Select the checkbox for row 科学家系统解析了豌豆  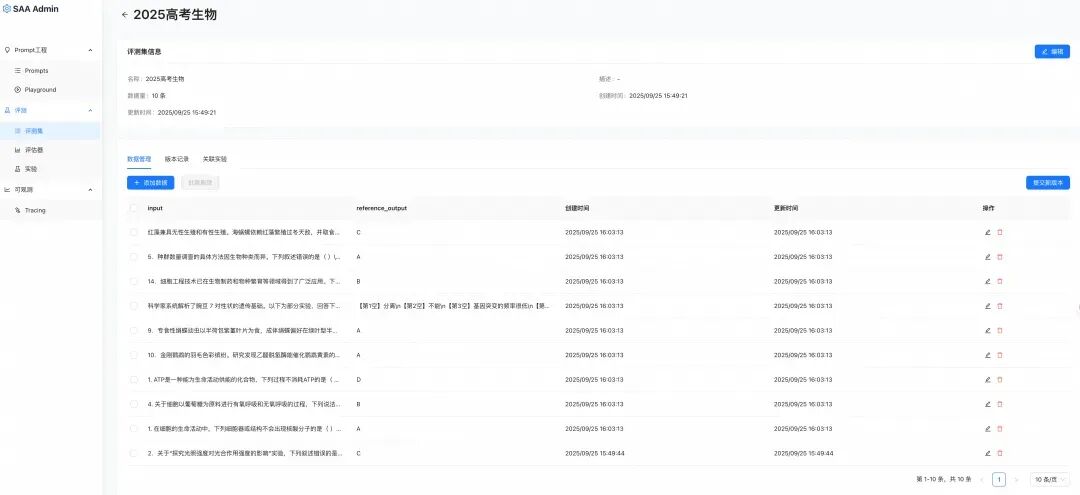pos(134,306)
